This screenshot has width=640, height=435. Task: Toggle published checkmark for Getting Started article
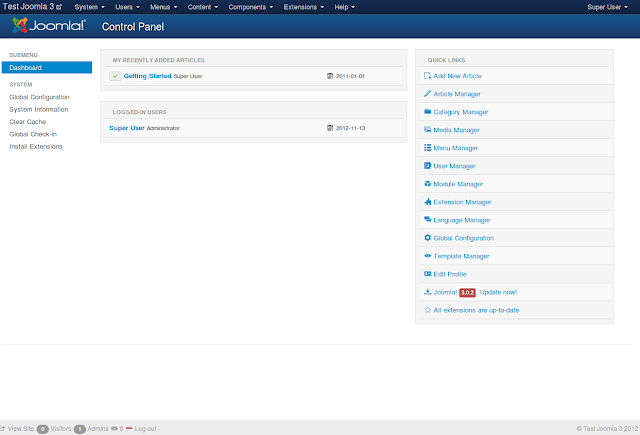pyautogui.click(x=115, y=76)
